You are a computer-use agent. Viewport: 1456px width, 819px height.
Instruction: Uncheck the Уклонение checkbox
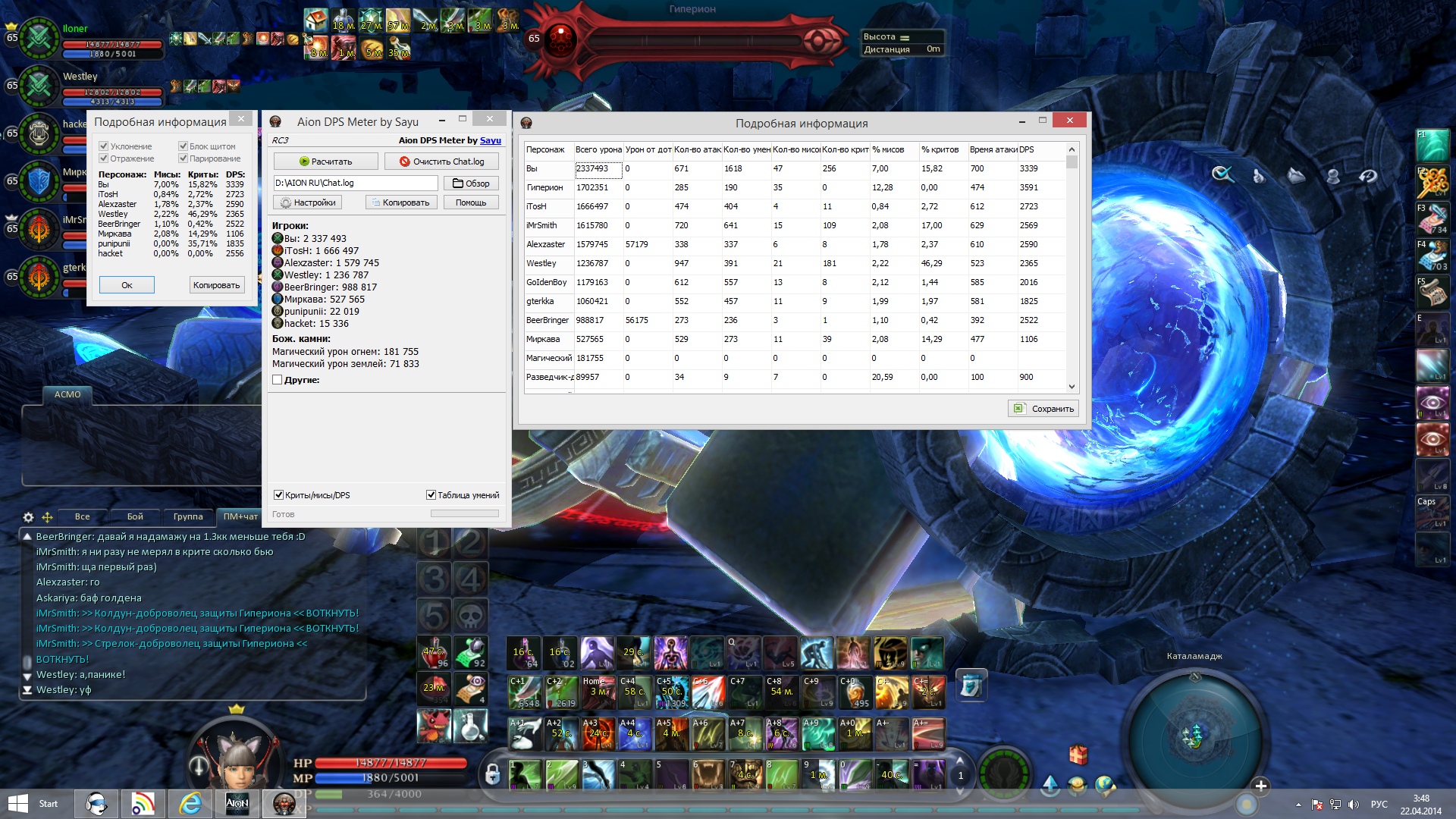(104, 146)
